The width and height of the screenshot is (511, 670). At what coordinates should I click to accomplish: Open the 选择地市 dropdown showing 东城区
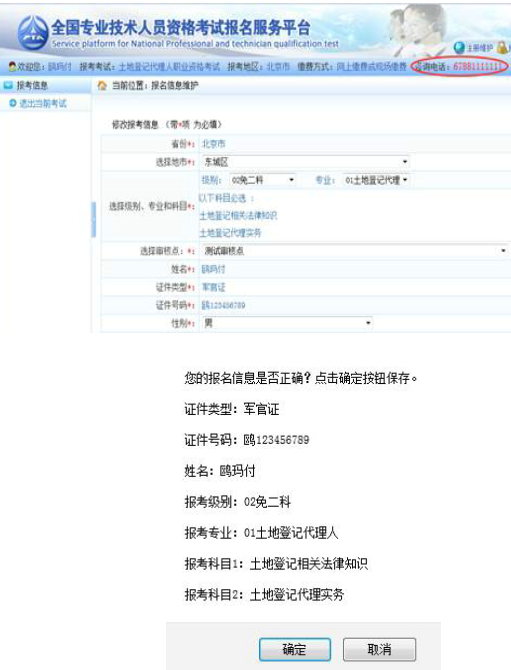tap(305, 162)
